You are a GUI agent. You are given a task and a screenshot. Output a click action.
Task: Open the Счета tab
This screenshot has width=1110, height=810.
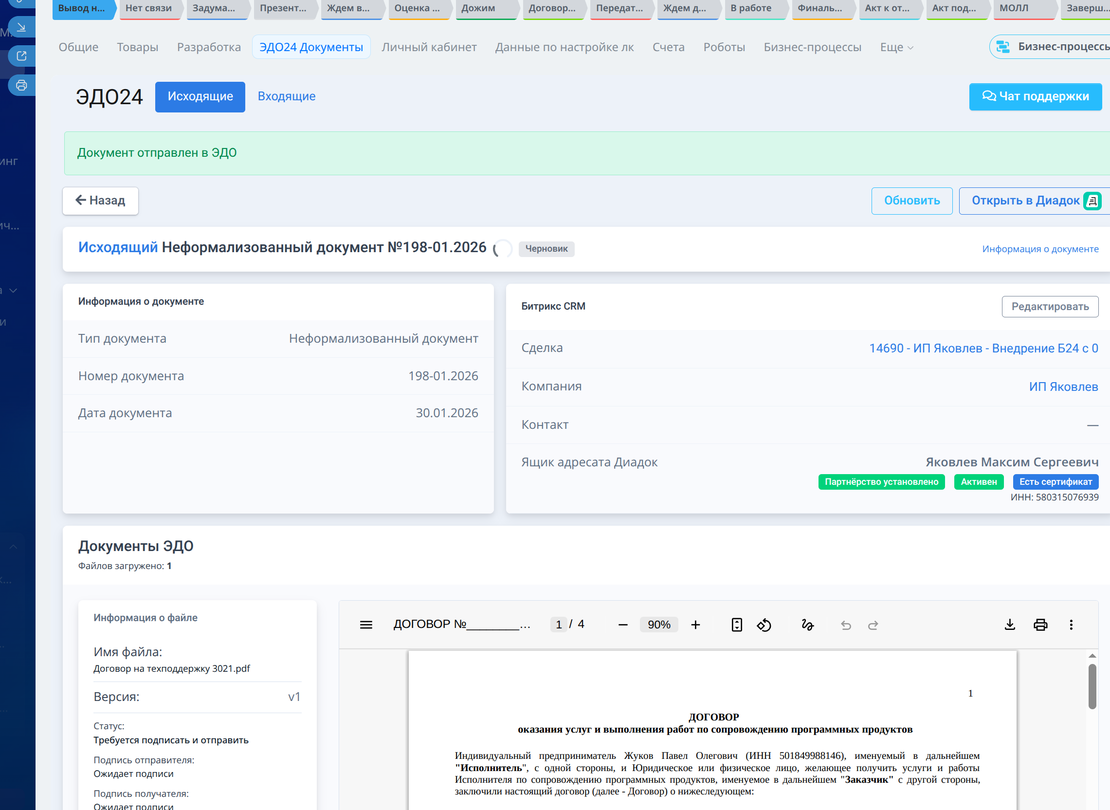click(668, 47)
